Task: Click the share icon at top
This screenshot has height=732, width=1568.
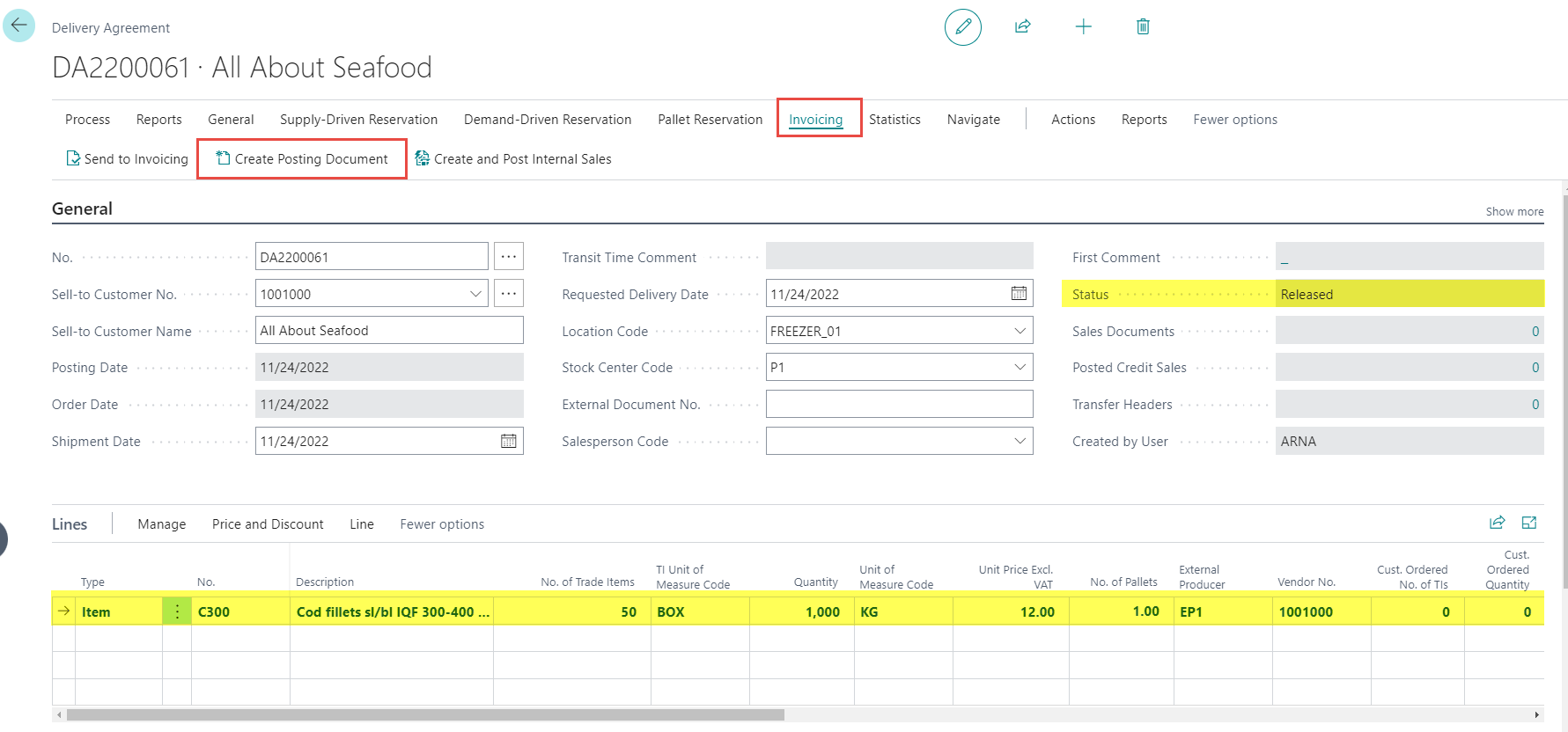Action: [1022, 26]
